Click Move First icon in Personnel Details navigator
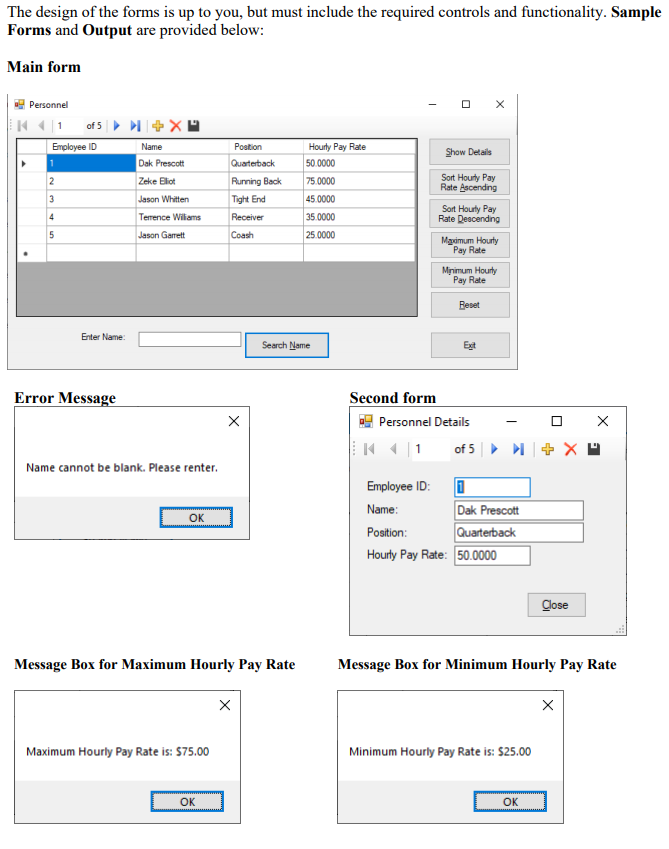 tap(369, 449)
